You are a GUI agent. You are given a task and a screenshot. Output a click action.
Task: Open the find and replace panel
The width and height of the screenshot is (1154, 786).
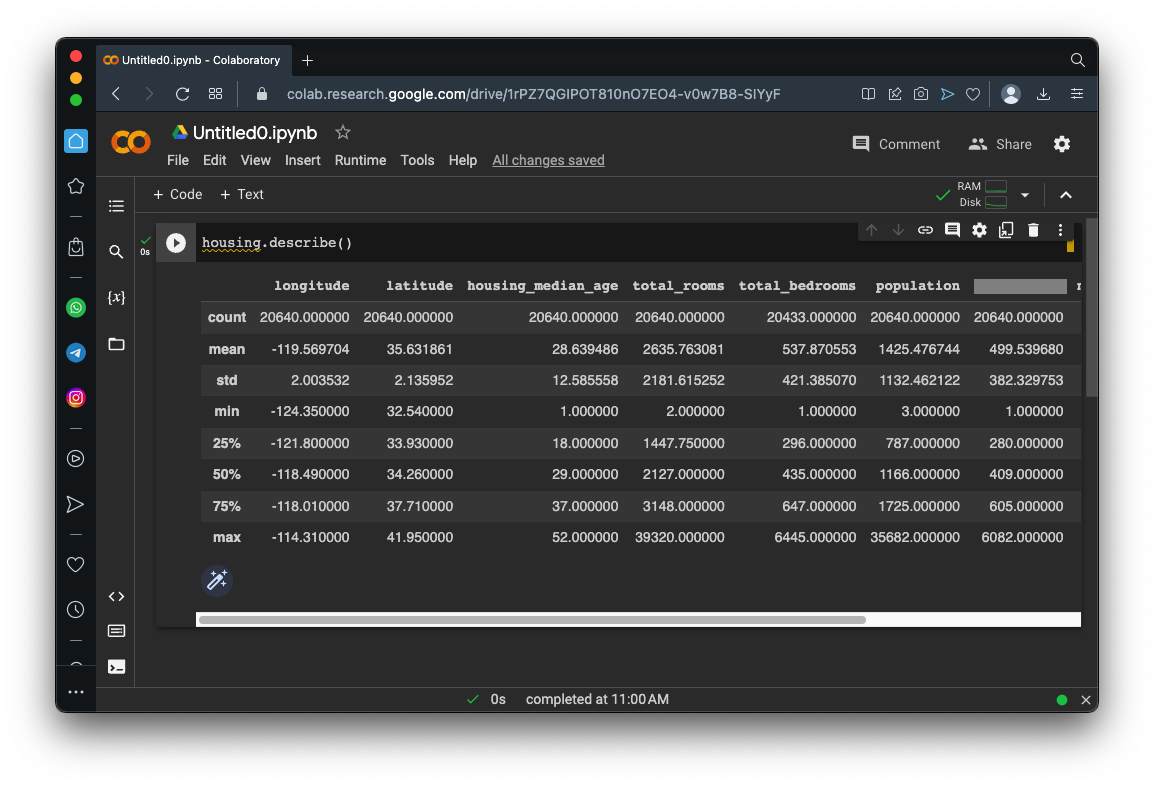click(x=116, y=252)
